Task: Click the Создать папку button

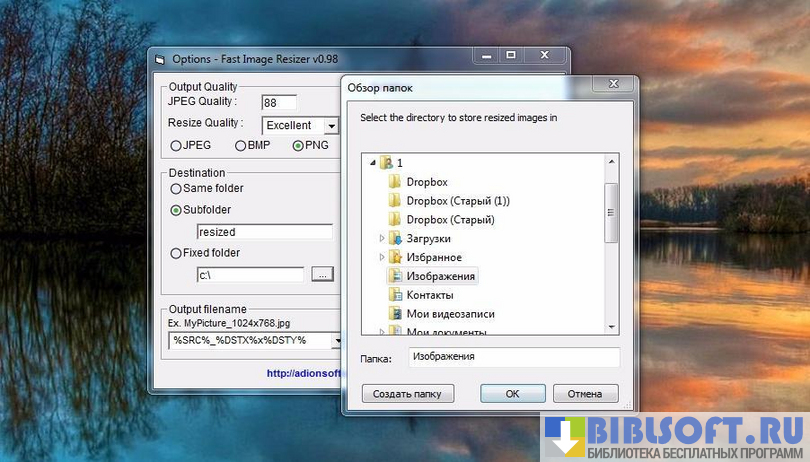Action: [x=407, y=394]
